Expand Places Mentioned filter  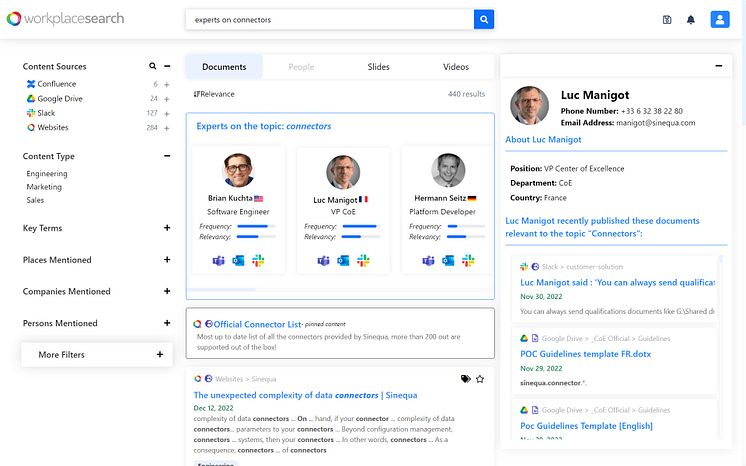coord(167,259)
